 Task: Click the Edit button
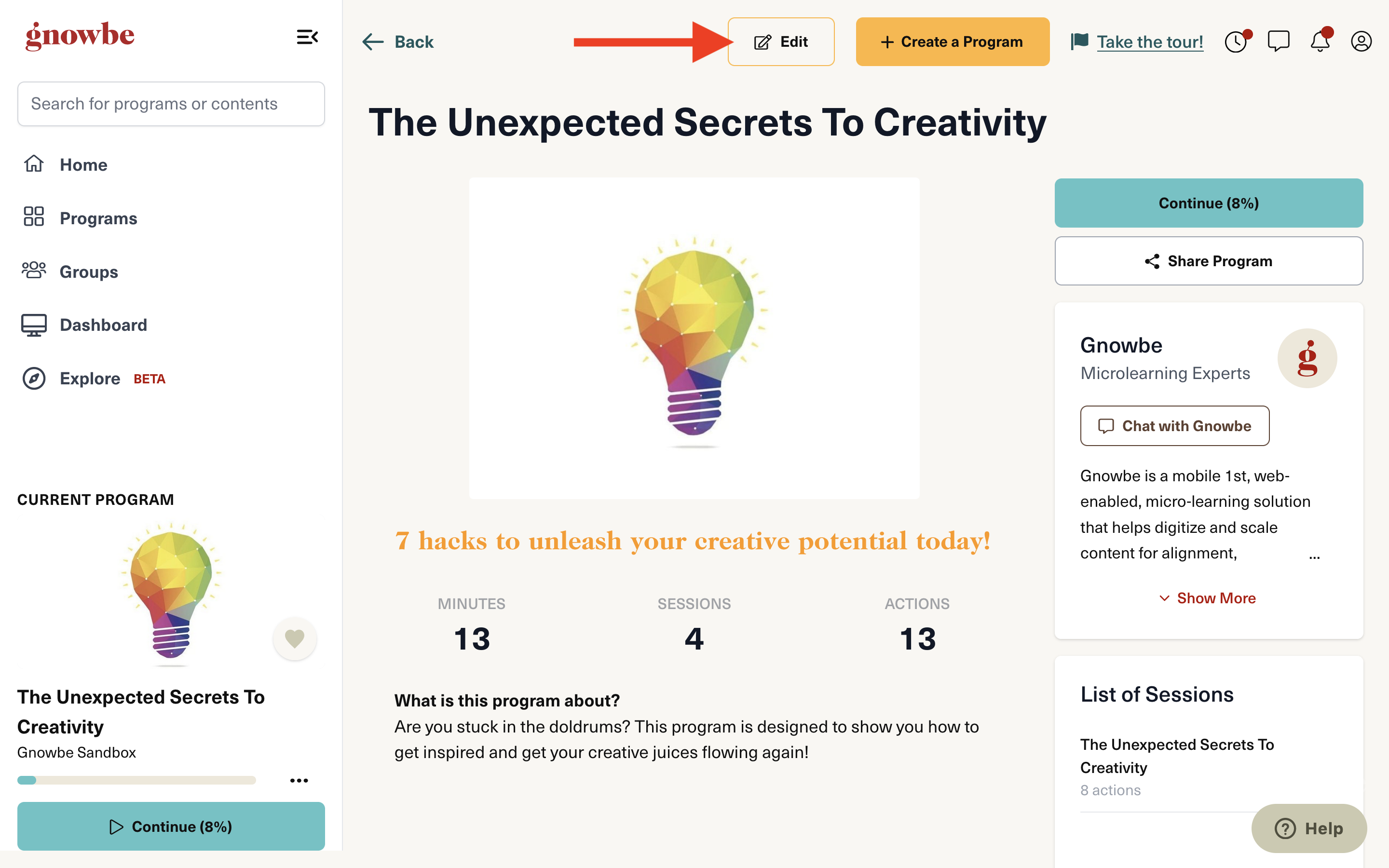(781, 42)
